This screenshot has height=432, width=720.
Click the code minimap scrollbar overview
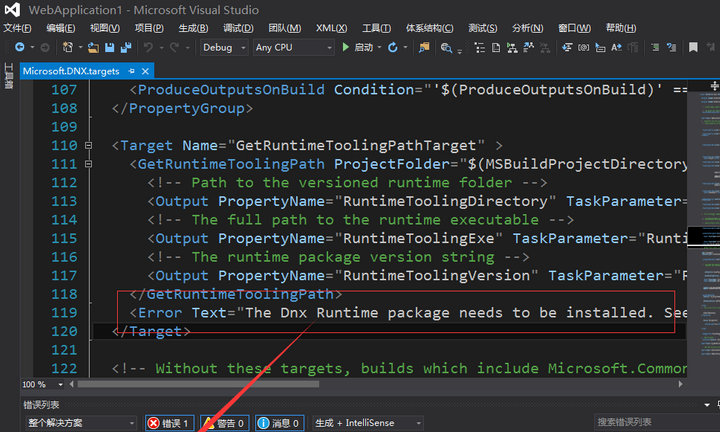click(703, 230)
